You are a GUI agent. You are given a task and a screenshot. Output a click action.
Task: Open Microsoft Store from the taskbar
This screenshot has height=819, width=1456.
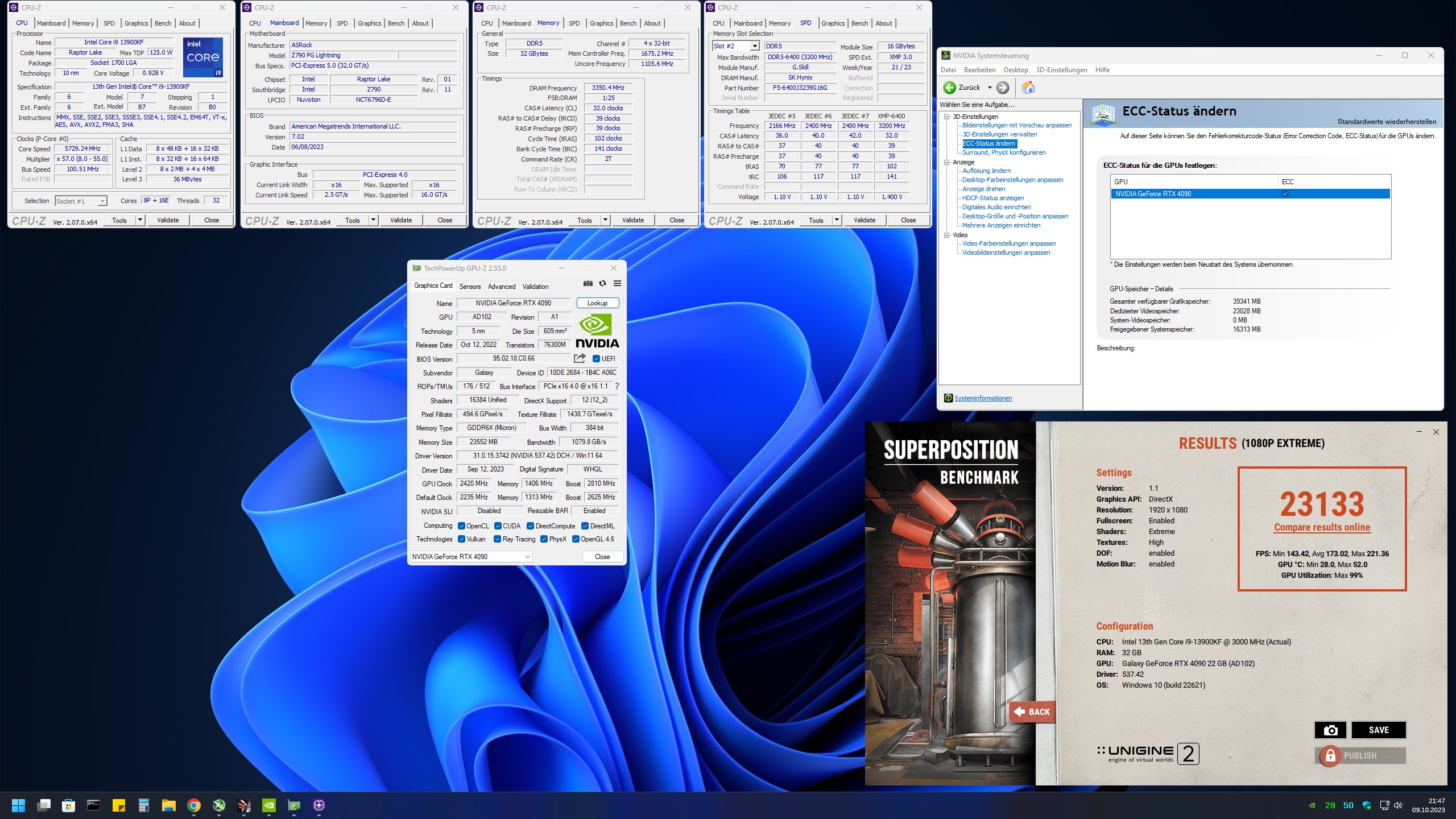pos(69,805)
